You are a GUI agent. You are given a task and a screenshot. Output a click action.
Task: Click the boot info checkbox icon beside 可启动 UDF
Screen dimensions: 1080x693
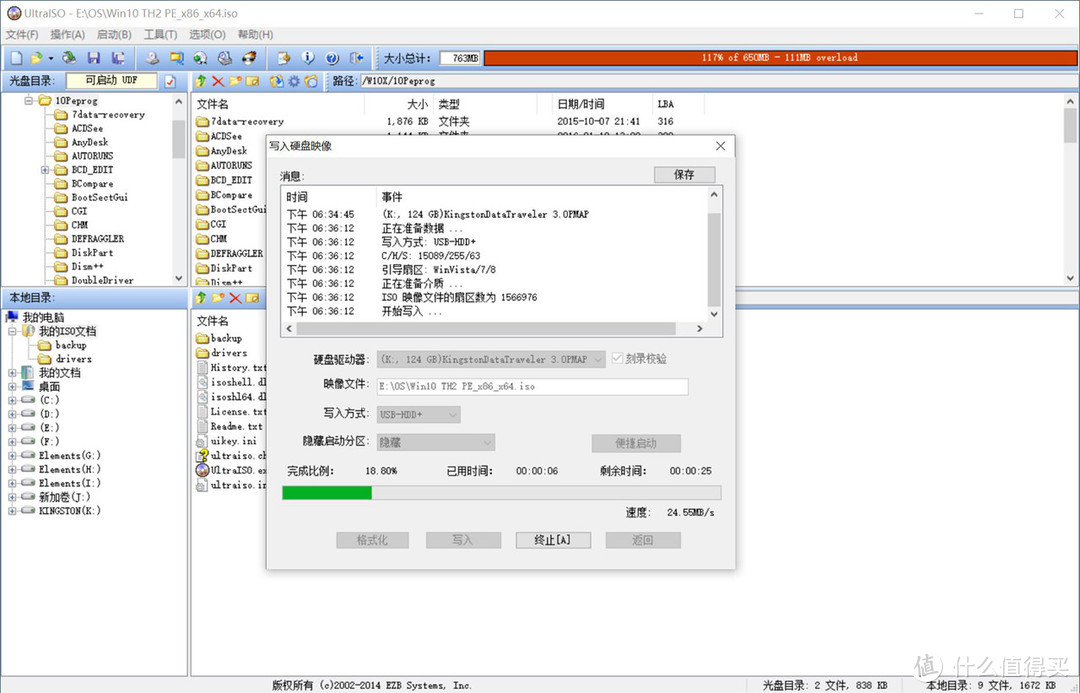(x=170, y=81)
